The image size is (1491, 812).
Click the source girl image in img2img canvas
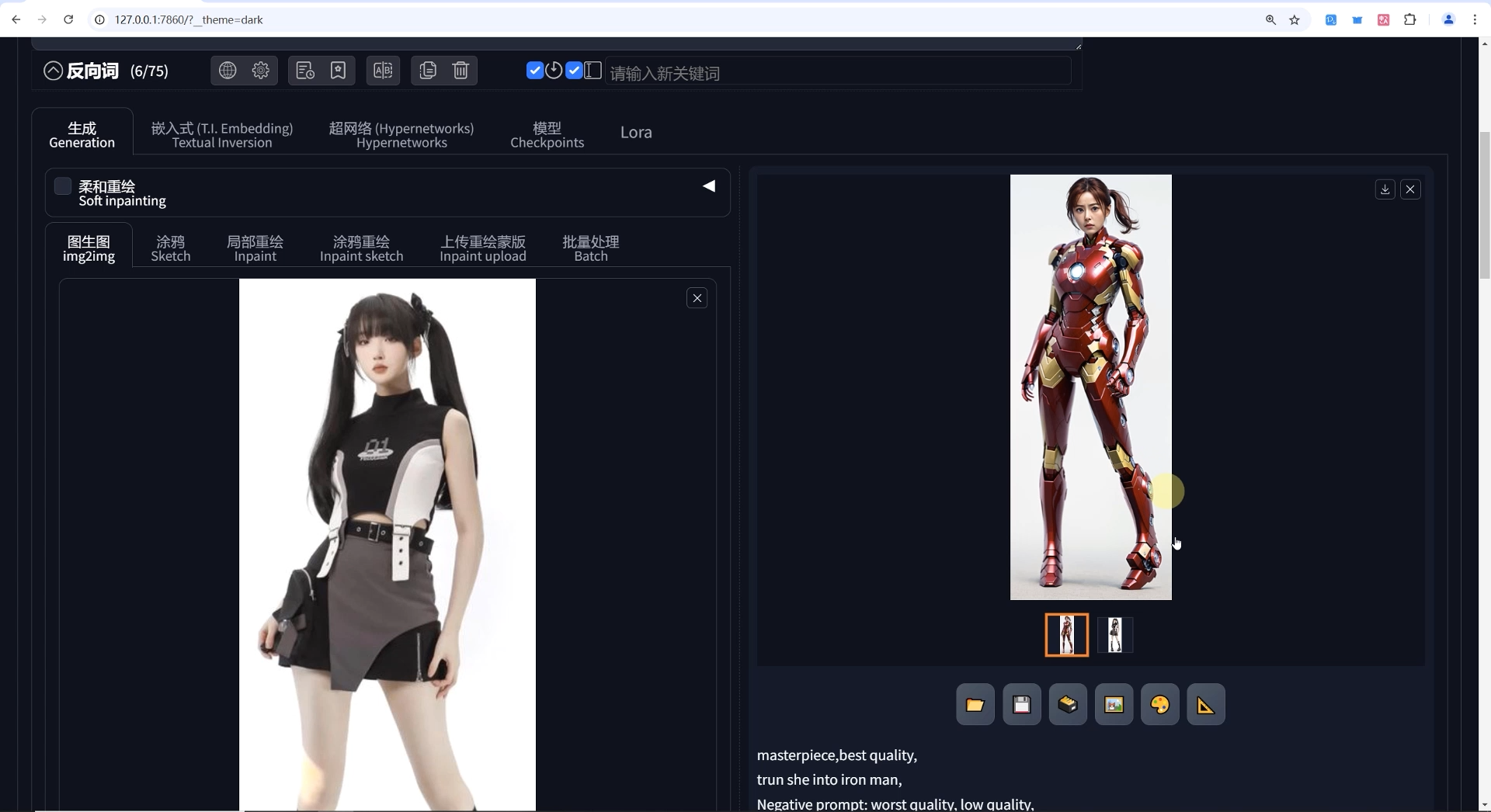388,543
